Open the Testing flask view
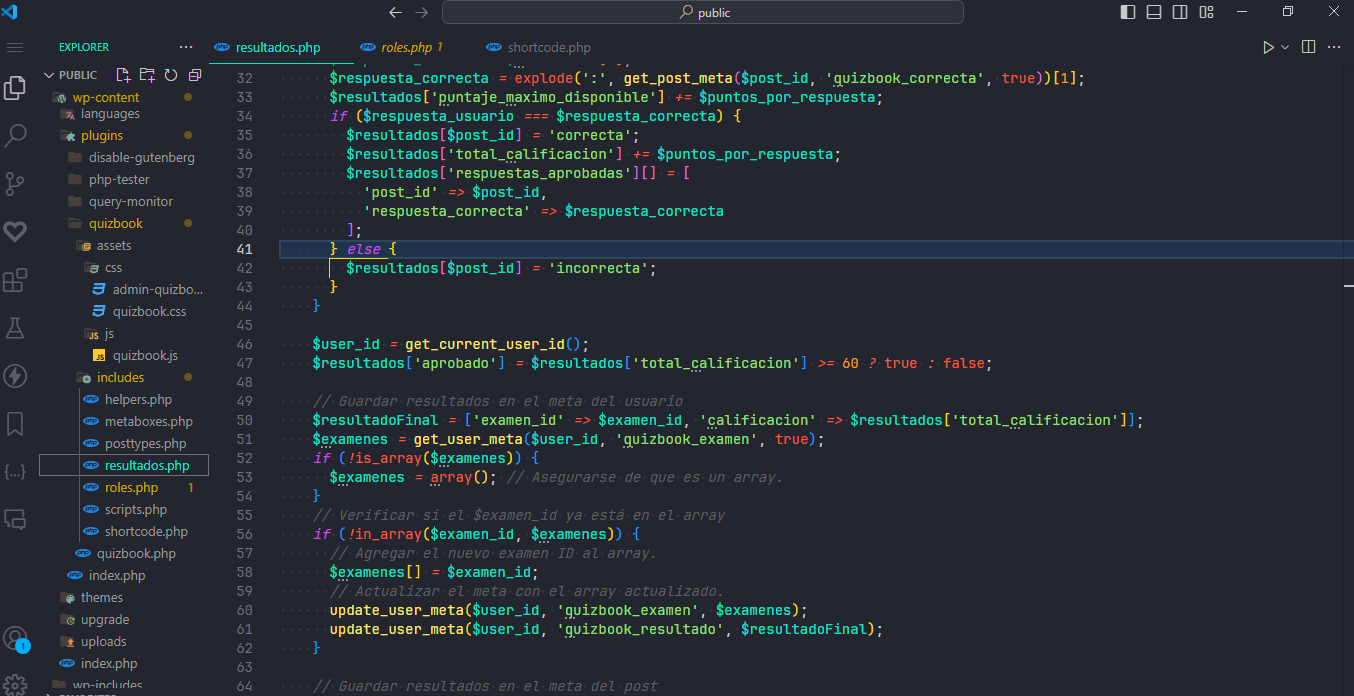1354x696 pixels. click(15, 328)
